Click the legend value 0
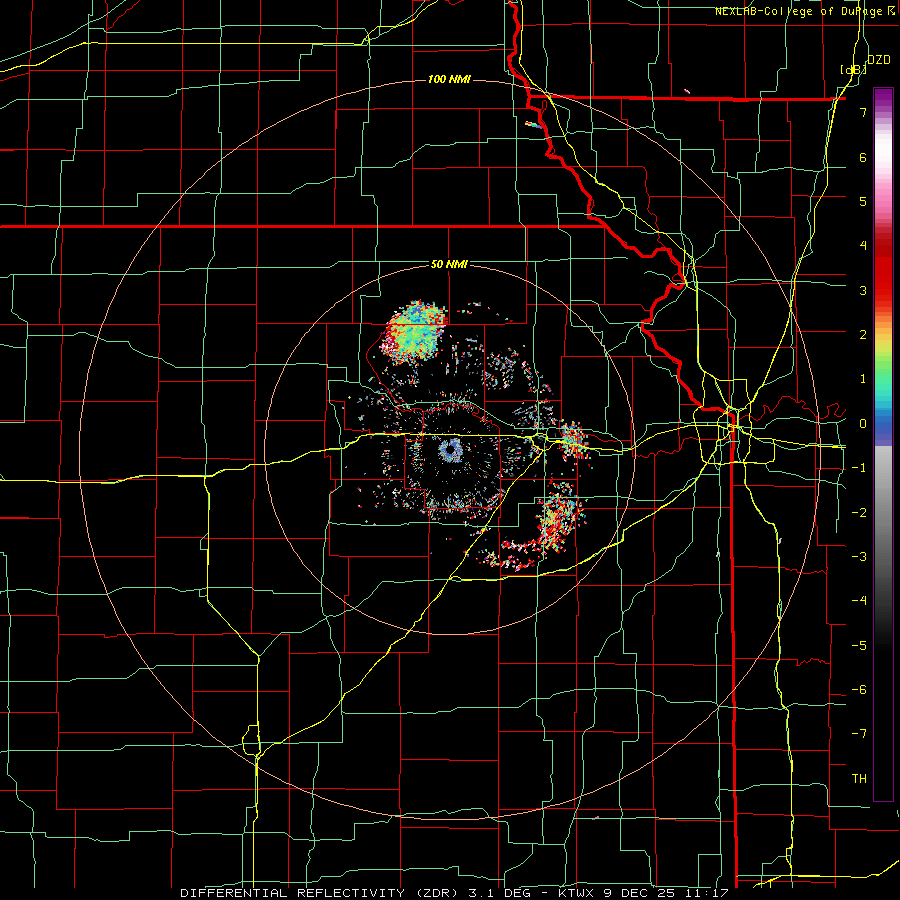 point(863,424)
